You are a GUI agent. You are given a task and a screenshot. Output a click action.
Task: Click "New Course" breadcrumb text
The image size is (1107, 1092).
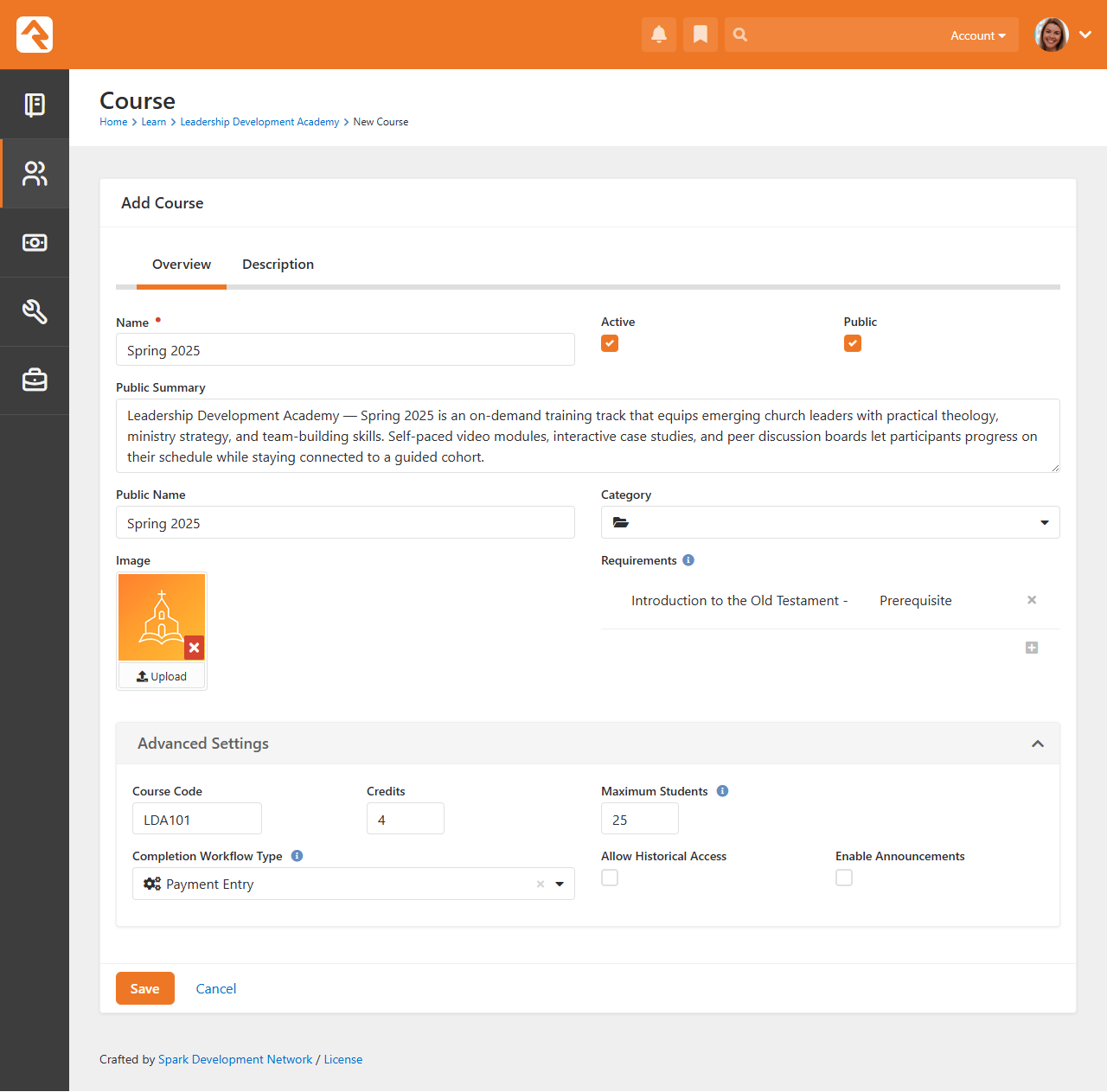point(381,122)
